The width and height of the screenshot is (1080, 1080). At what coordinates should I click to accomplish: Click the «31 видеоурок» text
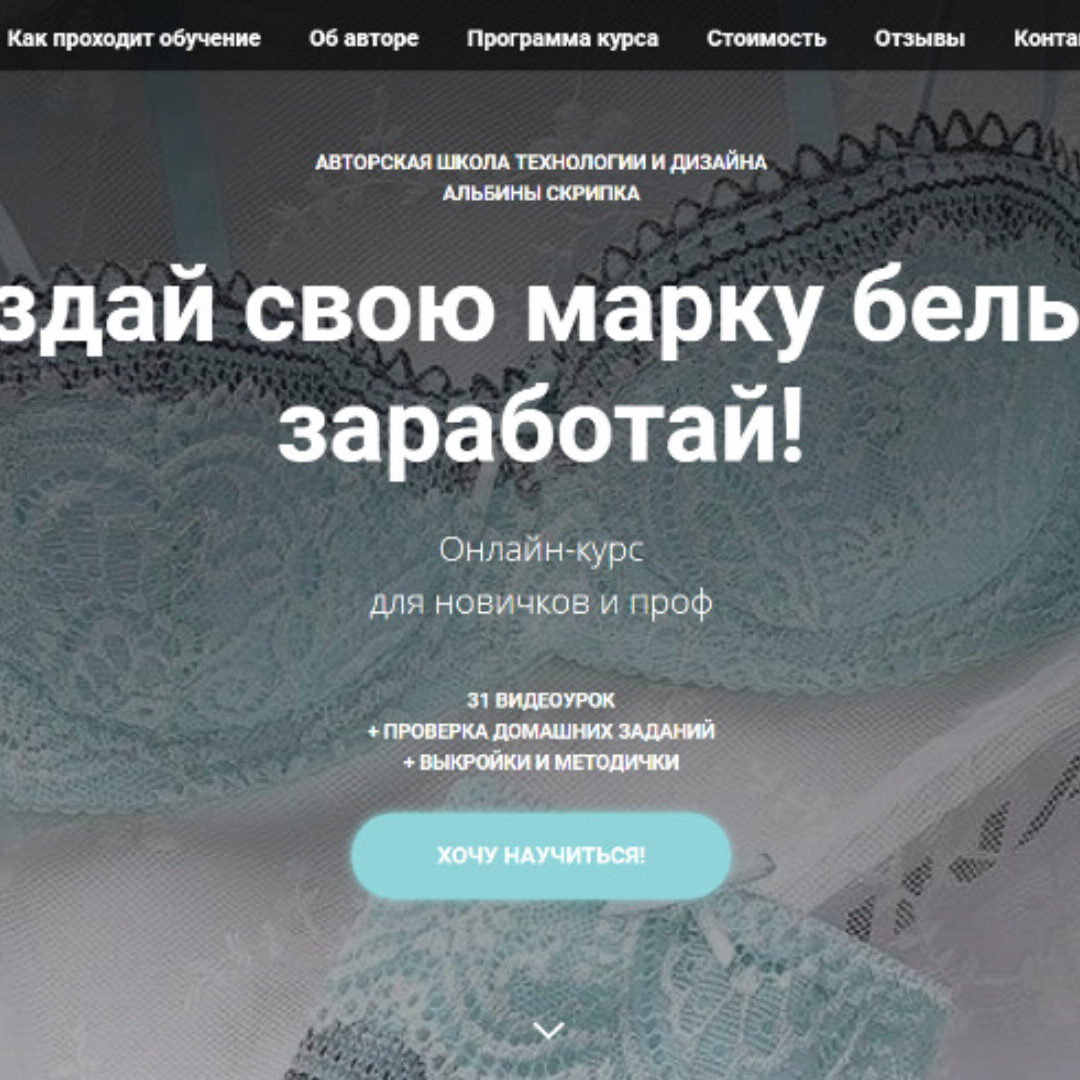click(541, 700)
